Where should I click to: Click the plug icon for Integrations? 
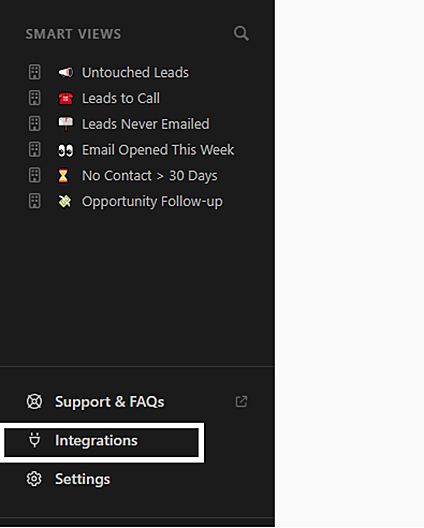coord(34,440)
